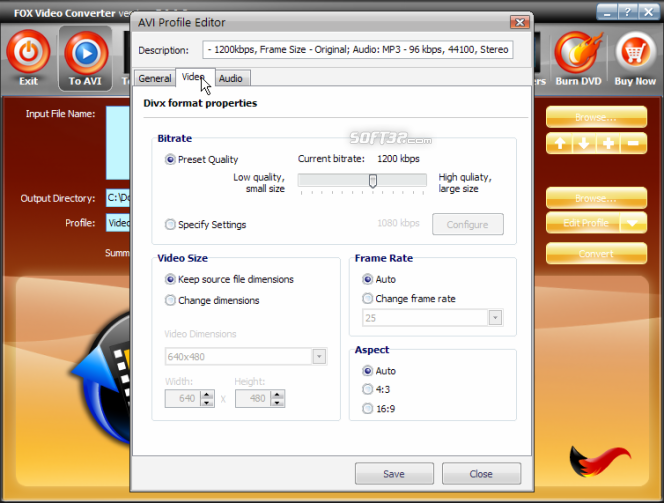Click in the Description text field
The height and width of the screenshot is (503, 664).
(358, 50)
